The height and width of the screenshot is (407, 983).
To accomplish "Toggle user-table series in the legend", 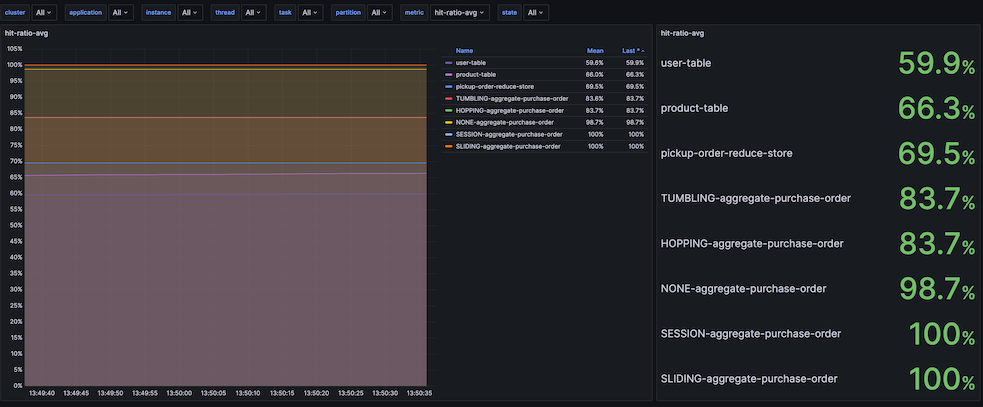I will click(470, 63).
